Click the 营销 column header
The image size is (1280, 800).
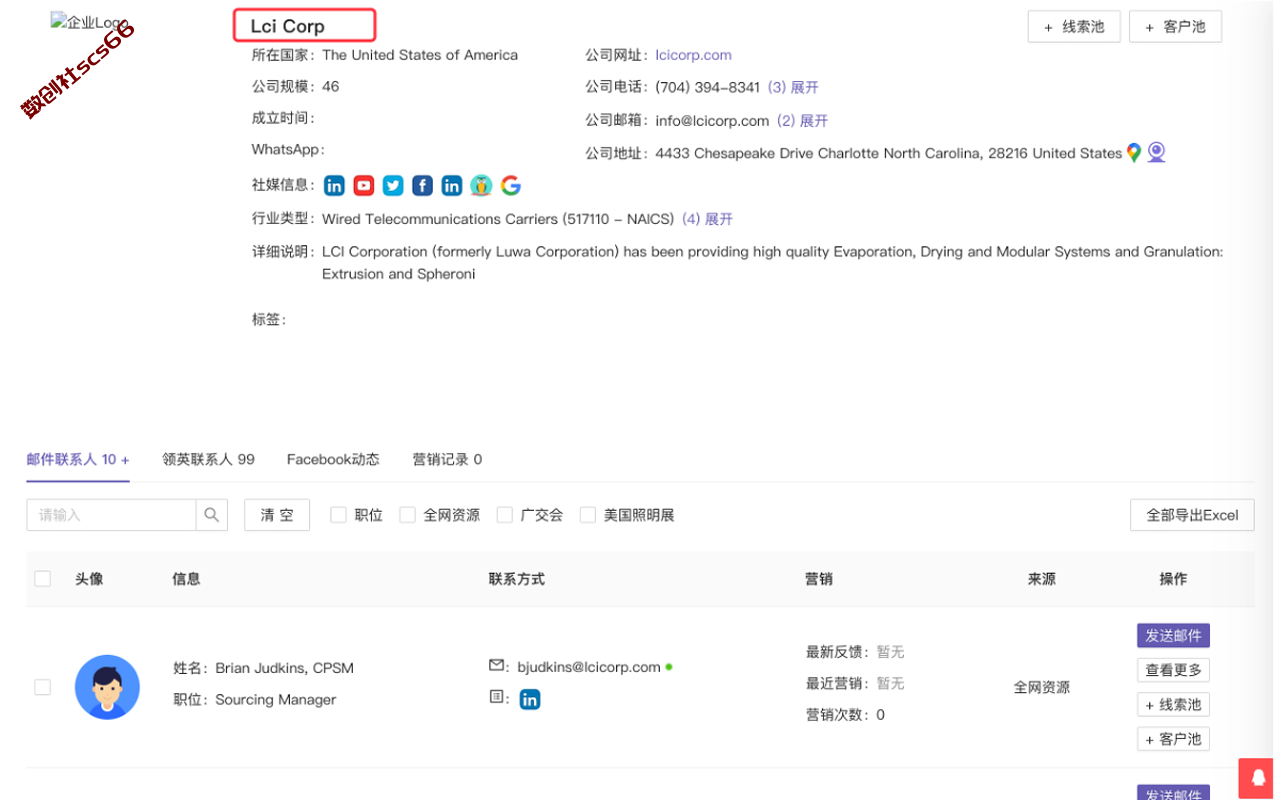819,579
